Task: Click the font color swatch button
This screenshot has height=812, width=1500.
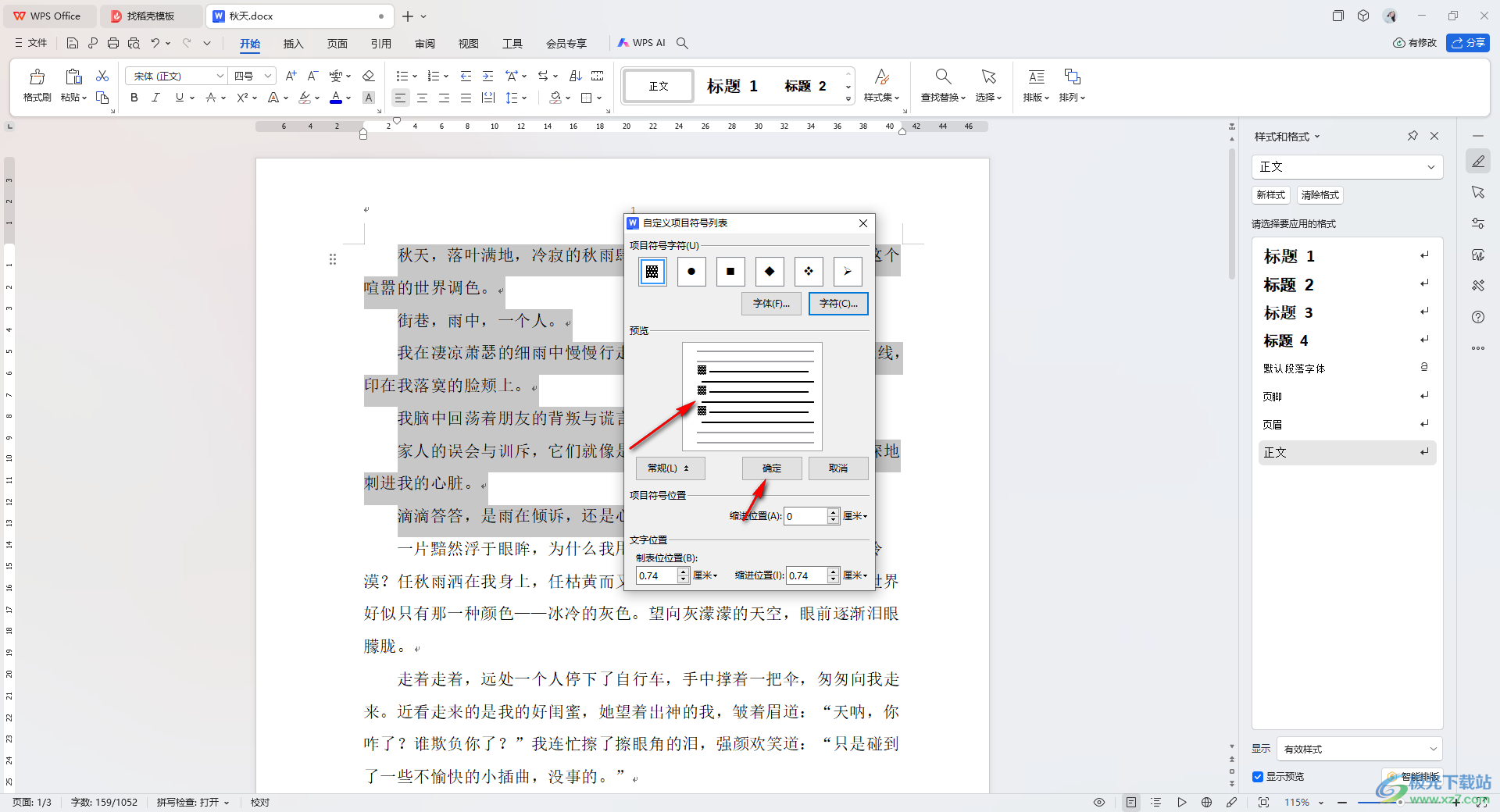Action: point(336,98)
